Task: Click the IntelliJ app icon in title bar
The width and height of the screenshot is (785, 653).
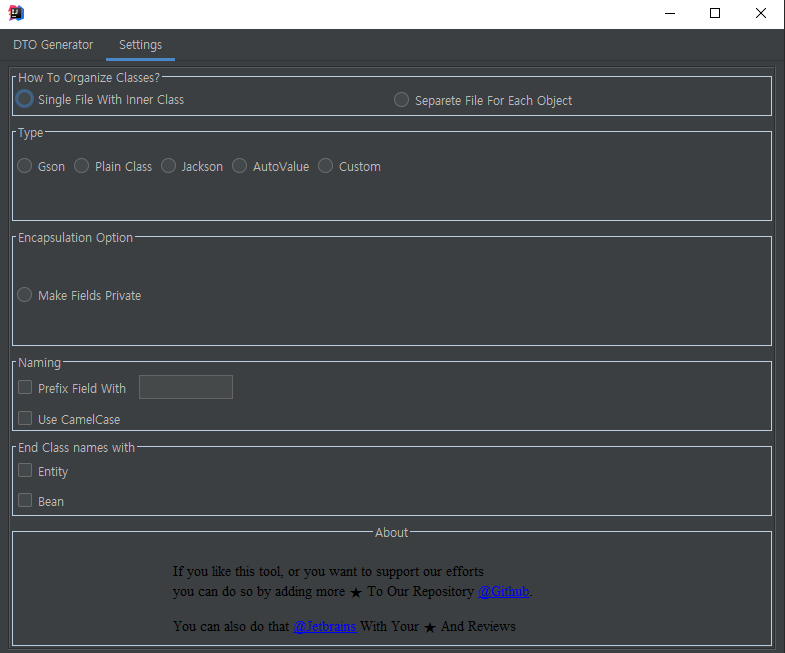Action: pyautogui.click(x=16, y=13)
